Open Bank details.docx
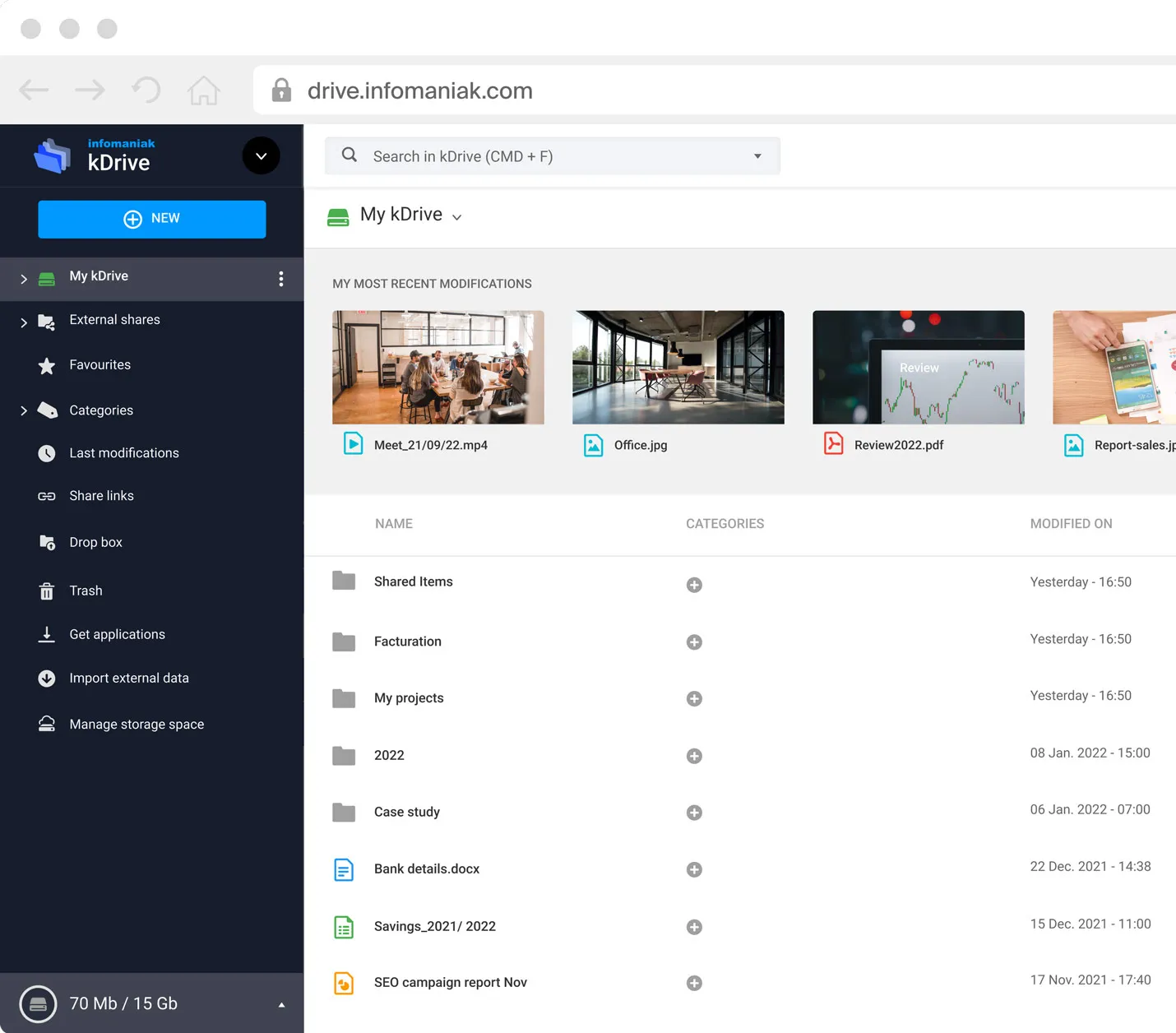 tap(426, 869)
